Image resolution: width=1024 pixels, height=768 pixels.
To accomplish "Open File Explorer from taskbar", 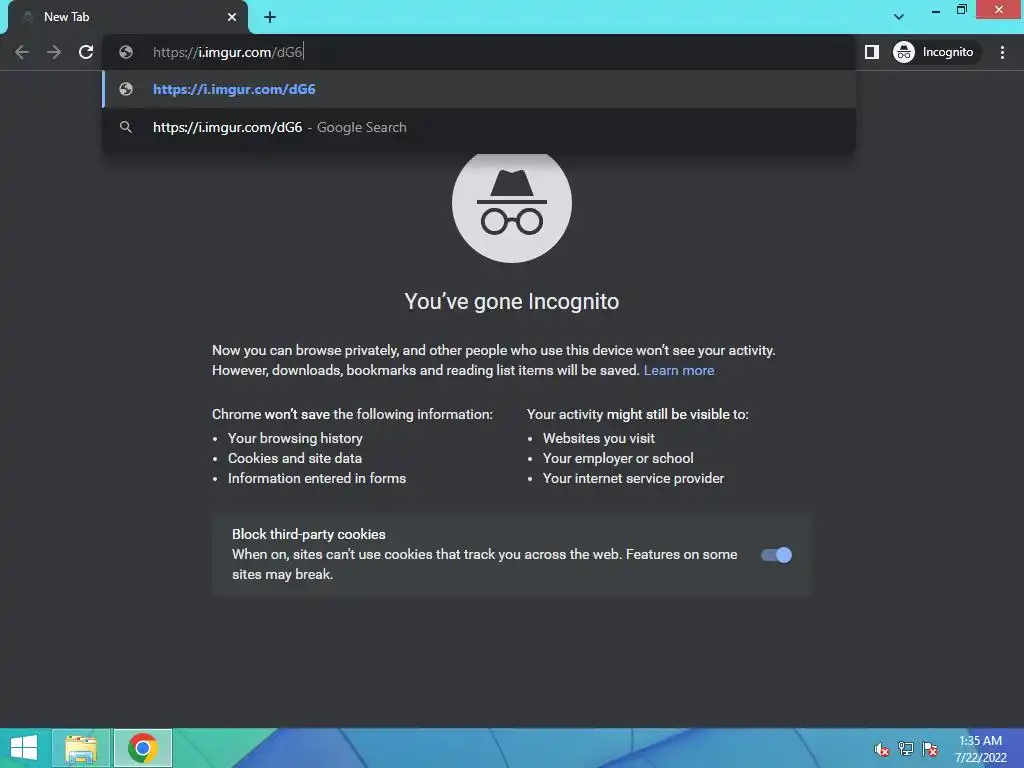I will [x=81, y=748].
